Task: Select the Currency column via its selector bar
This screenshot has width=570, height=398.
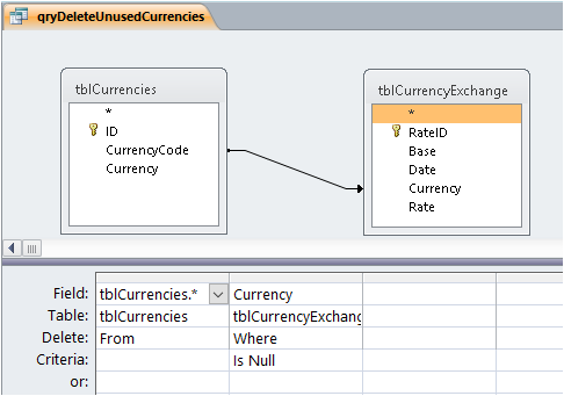Action: pos(296,278)
